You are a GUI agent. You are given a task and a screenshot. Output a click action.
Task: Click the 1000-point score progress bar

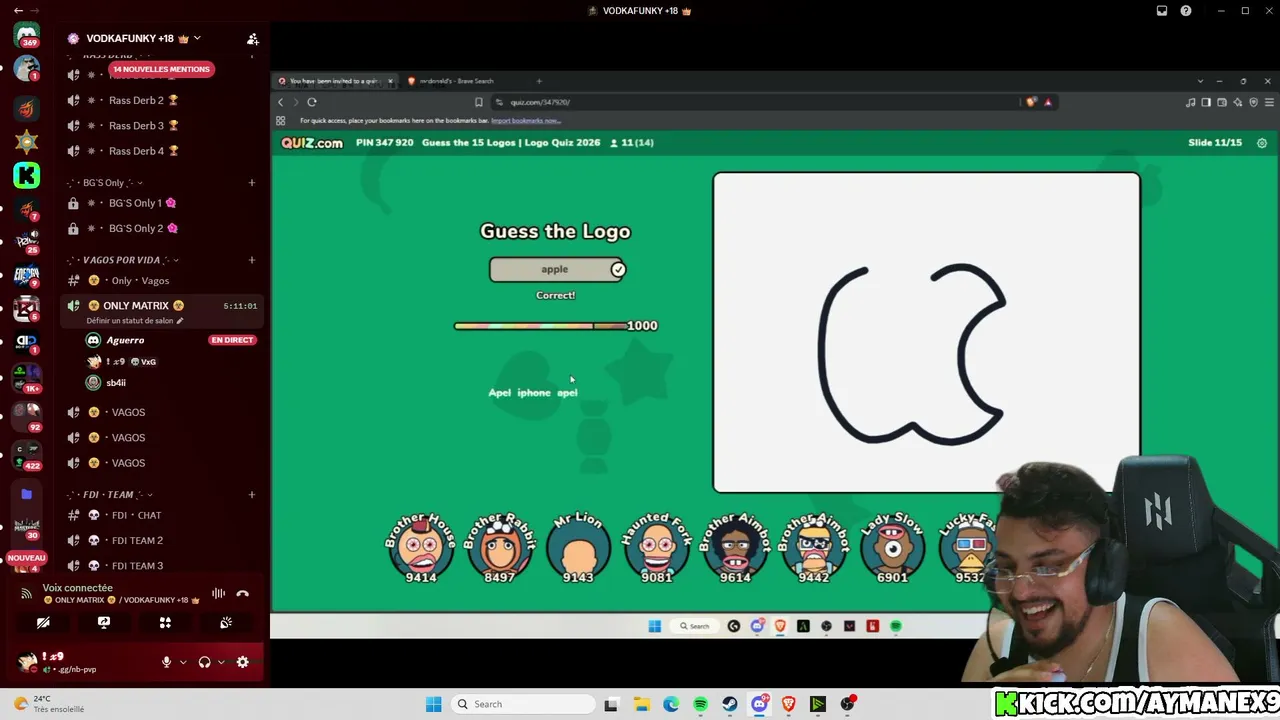[541, 326]
